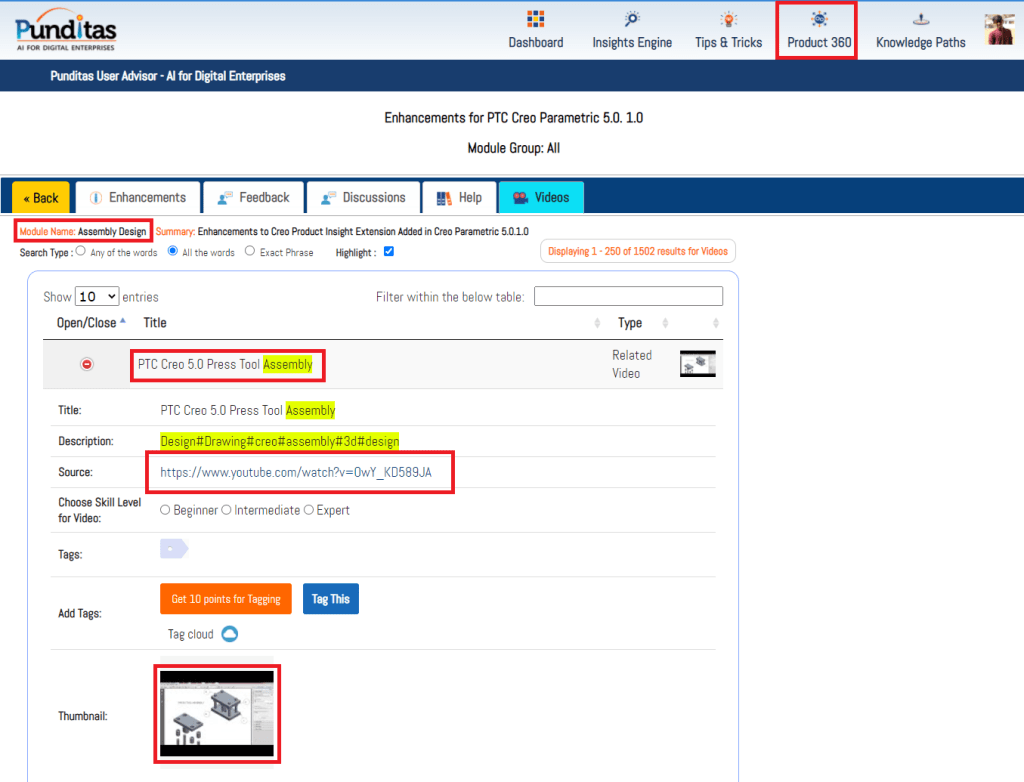Open Knowledge Paths icon

point(920,20)
